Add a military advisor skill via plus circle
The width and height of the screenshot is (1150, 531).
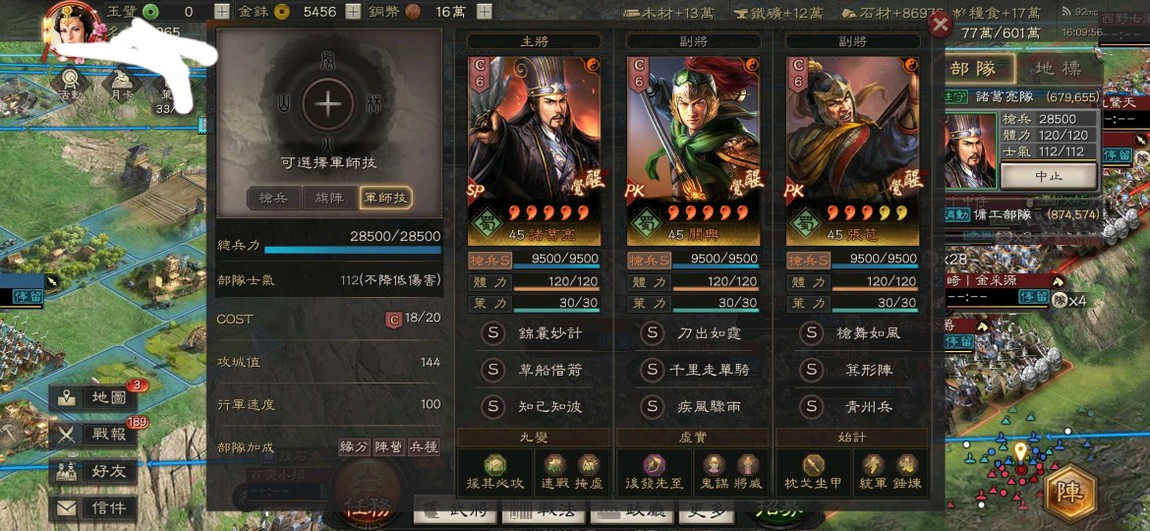pyautogui.click(x=328, y=103)
